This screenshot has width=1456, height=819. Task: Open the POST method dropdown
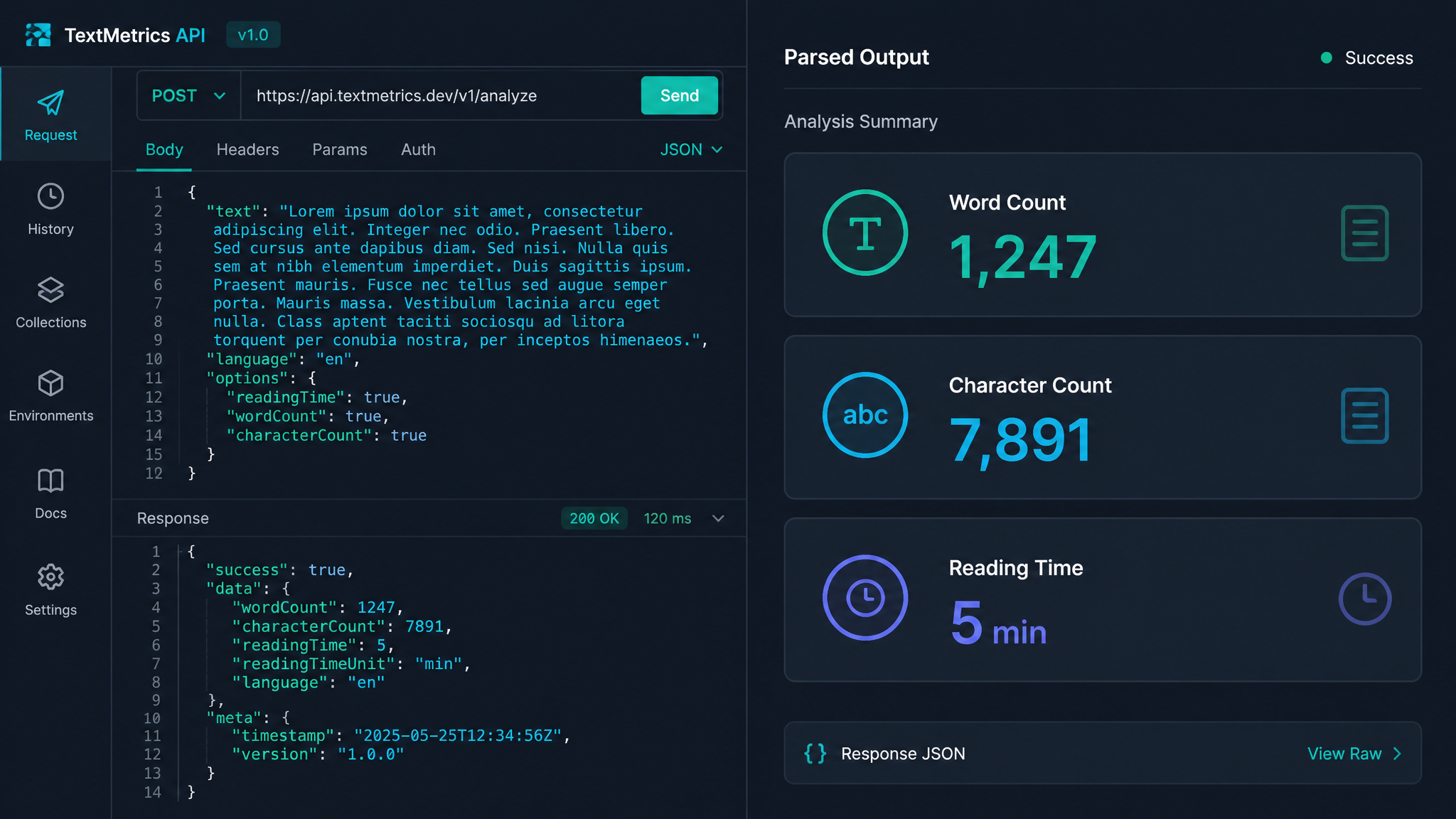pos(189,96)
